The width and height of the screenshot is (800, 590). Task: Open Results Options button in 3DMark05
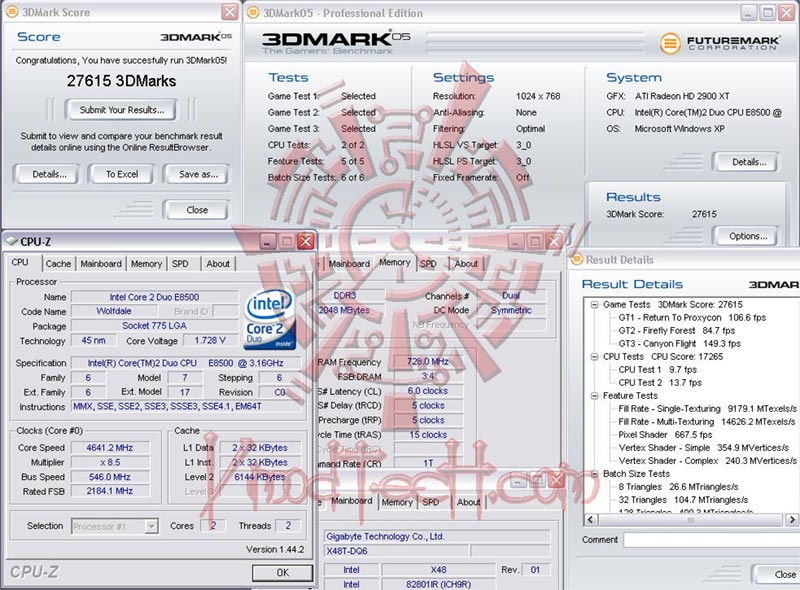coord(745,236)
